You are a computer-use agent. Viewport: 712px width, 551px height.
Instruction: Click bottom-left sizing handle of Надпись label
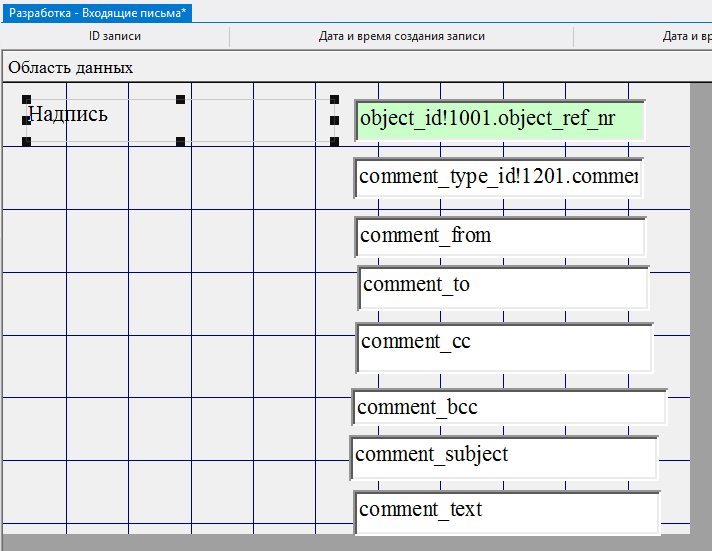(26, 141)
